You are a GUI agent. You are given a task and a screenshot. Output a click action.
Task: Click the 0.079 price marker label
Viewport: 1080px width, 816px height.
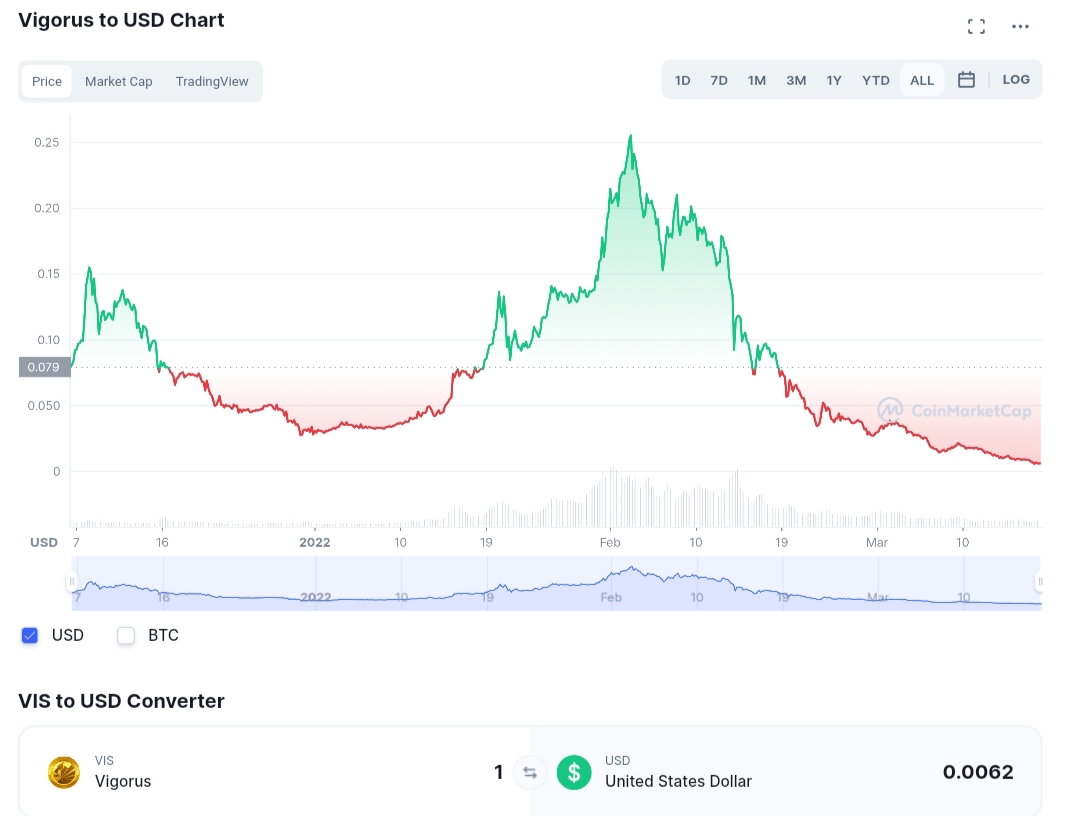[44, 367]
